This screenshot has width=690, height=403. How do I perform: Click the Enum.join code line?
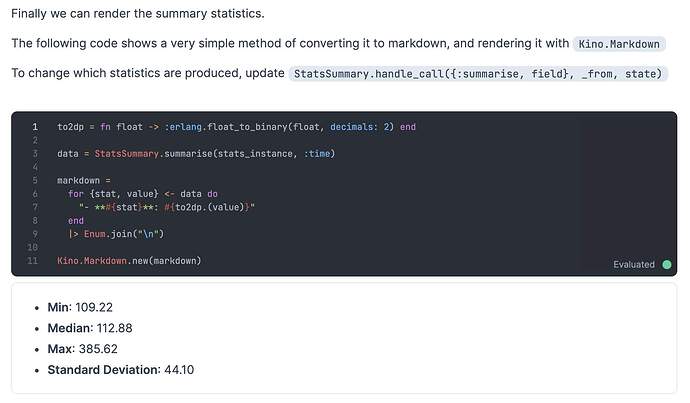click(116, 234)
